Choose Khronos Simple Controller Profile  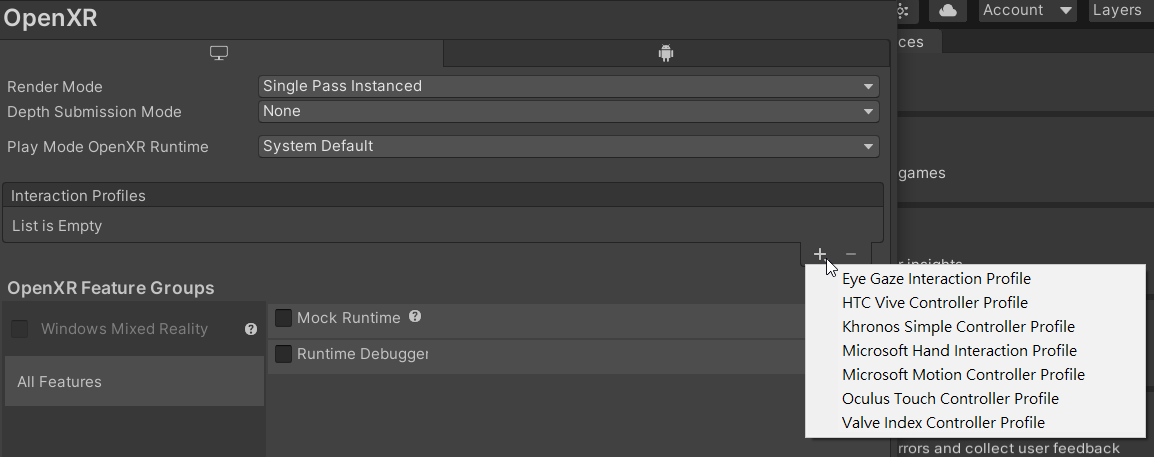pyautogui.click(x=975, y=327)
